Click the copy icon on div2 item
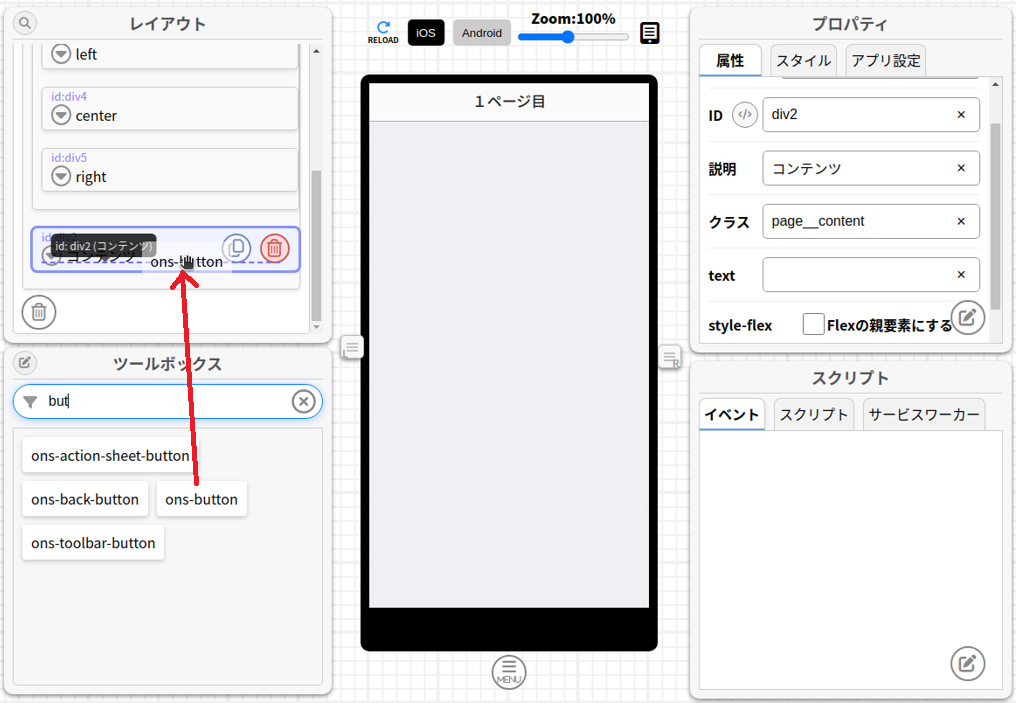The width and height of the screenshot is (1016, 703). coord(236,248)
